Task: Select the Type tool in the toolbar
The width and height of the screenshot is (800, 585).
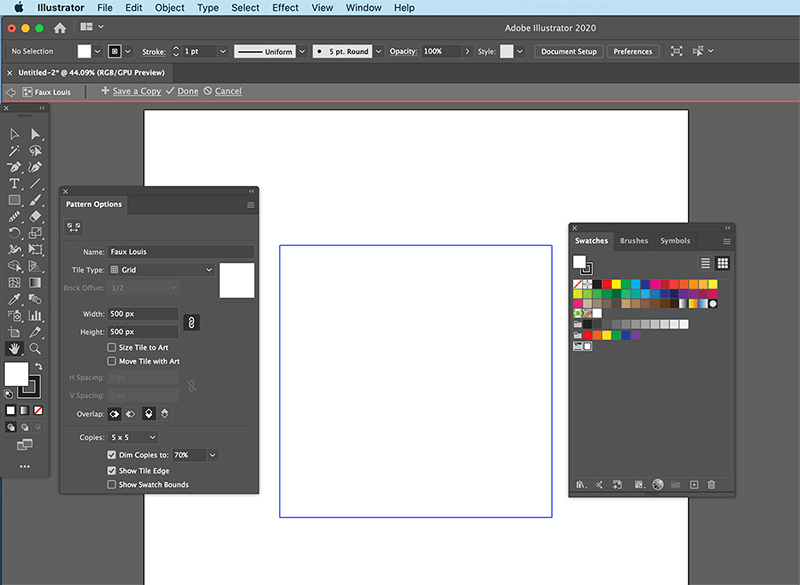Action: 12,183
